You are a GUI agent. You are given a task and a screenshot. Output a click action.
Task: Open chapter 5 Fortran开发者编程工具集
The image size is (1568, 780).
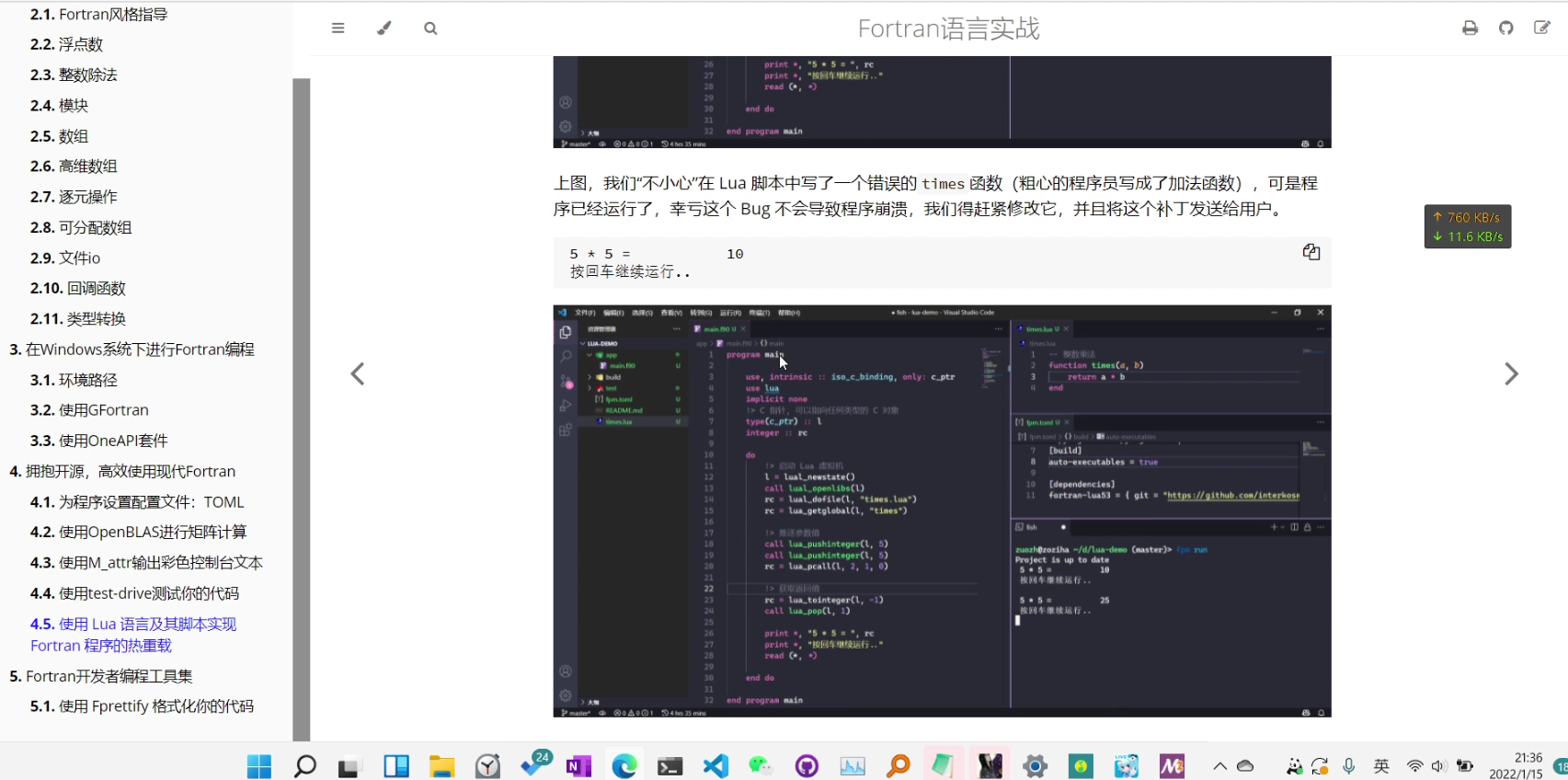point(101,676)
